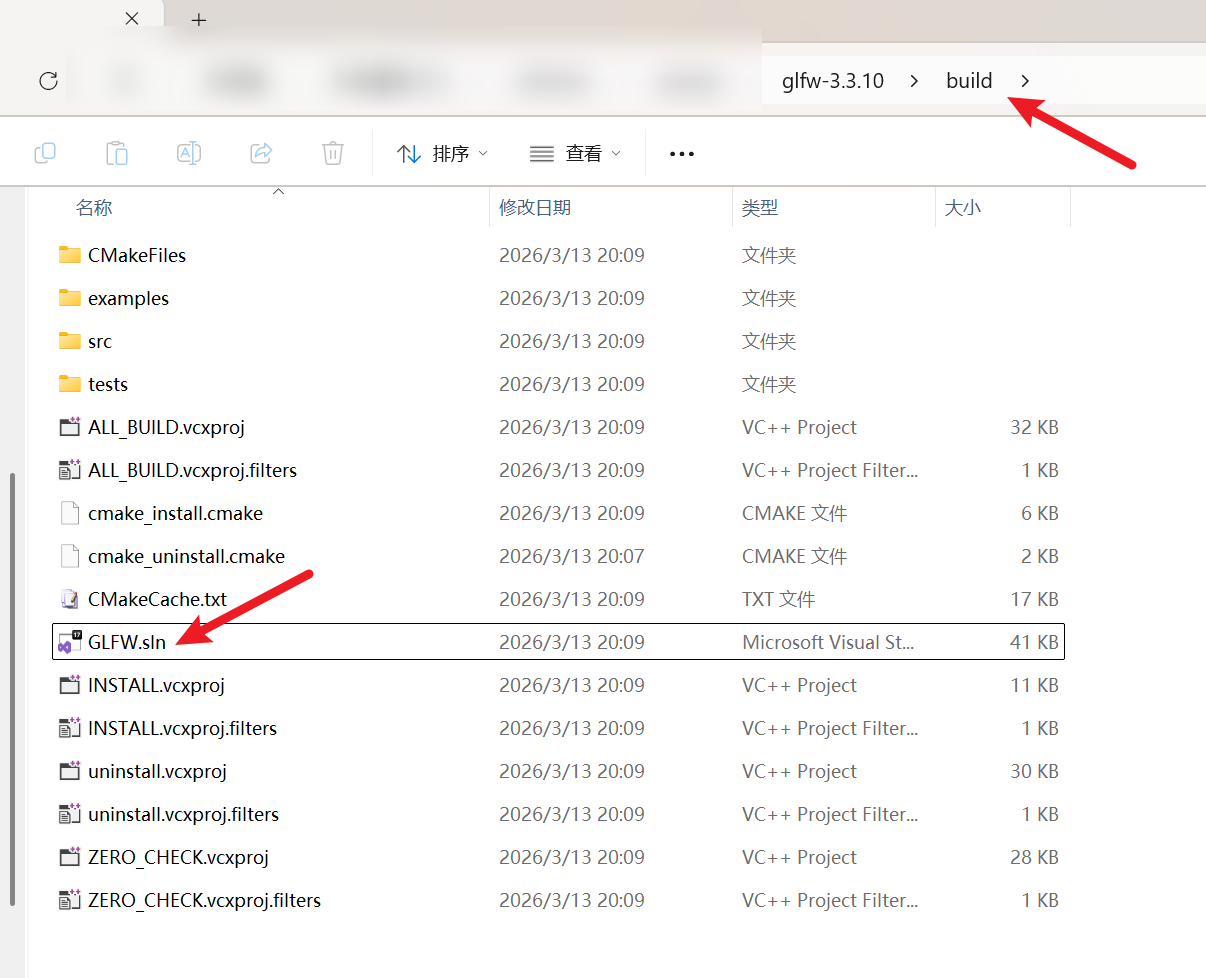Viewport: 1206px width, 978px height.
Task: Expand chevron after build in breadcrumb
Action: click(x=1025, y=81)
